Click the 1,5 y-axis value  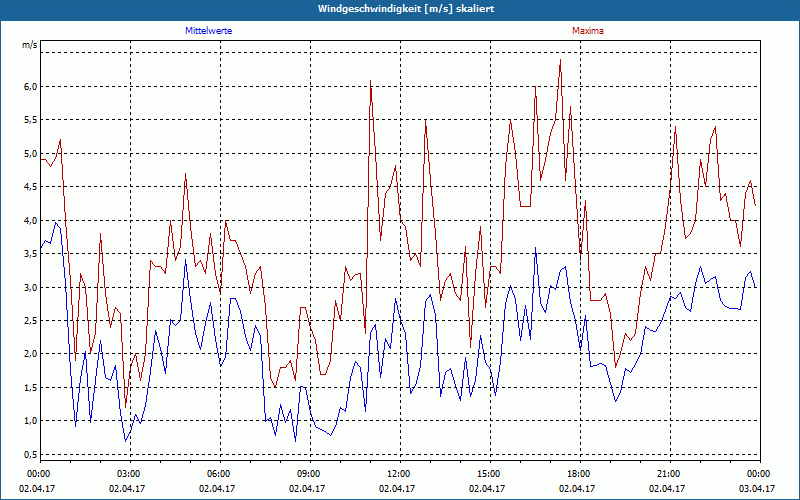pos(31,387)
